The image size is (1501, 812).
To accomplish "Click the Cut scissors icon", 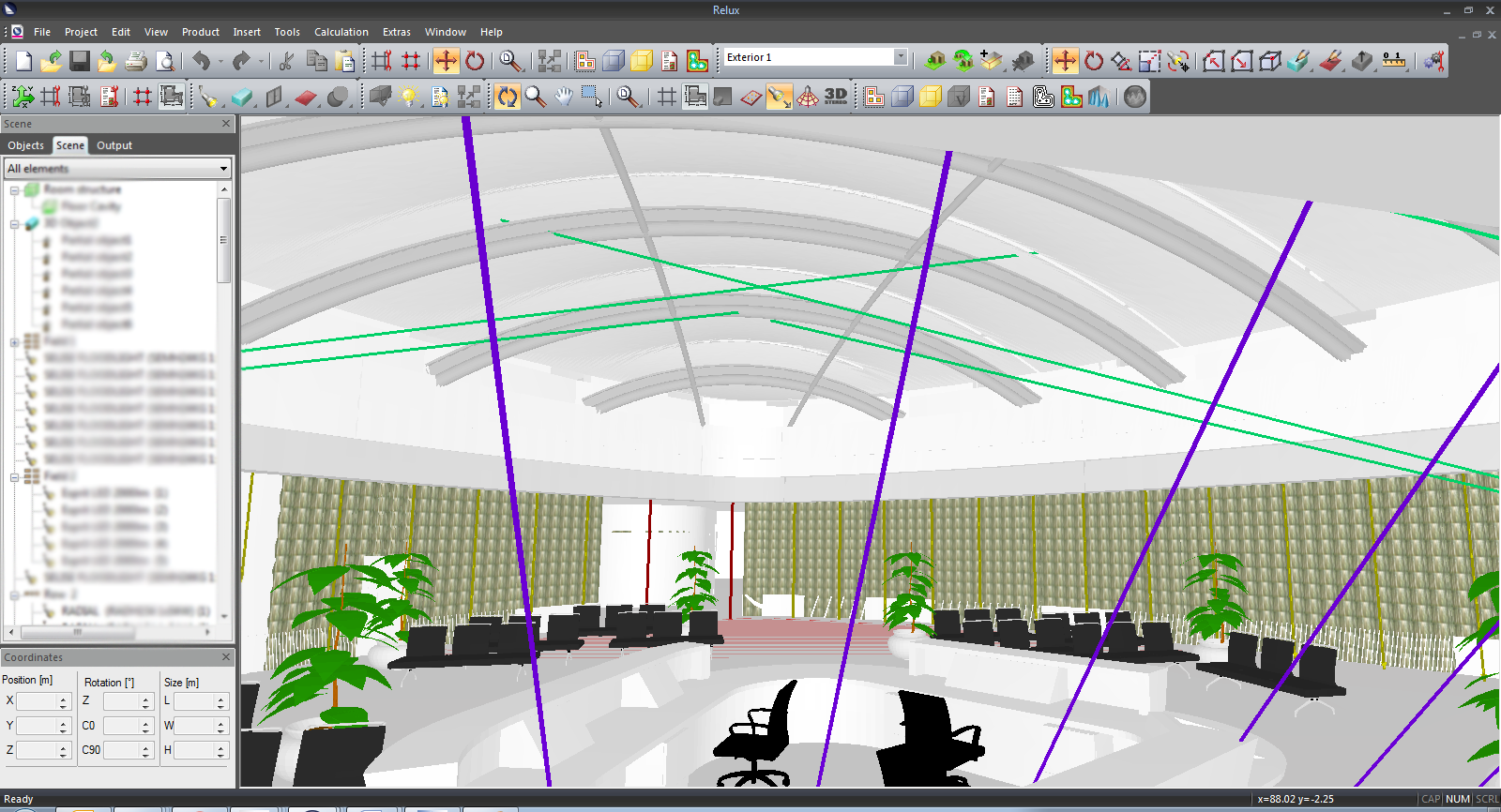I will coord(286,62).
